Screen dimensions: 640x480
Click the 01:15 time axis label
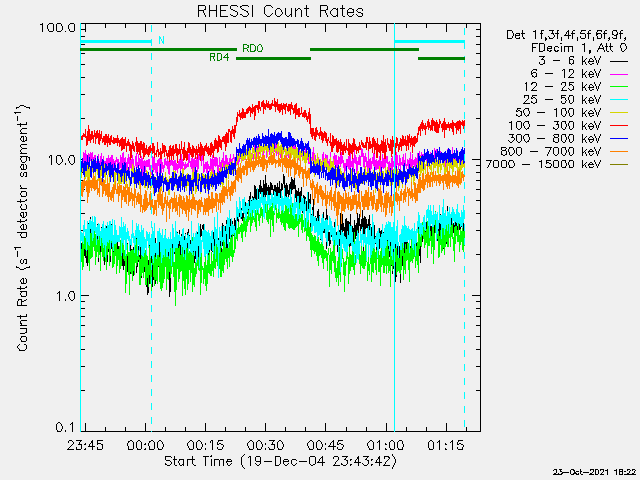click(x=446, y=445)
